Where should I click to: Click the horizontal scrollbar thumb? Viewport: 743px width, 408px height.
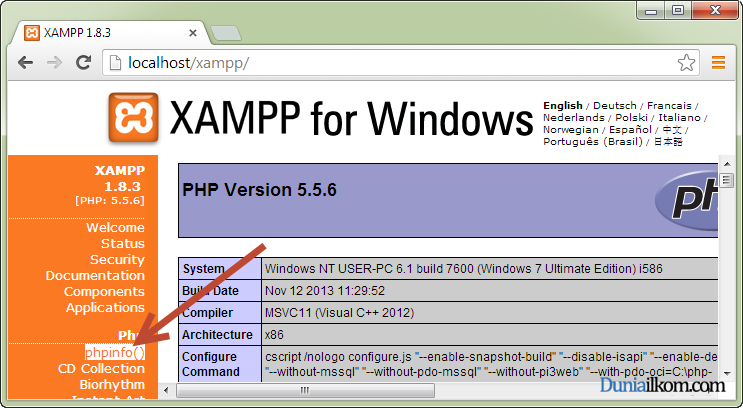point(305,390)
